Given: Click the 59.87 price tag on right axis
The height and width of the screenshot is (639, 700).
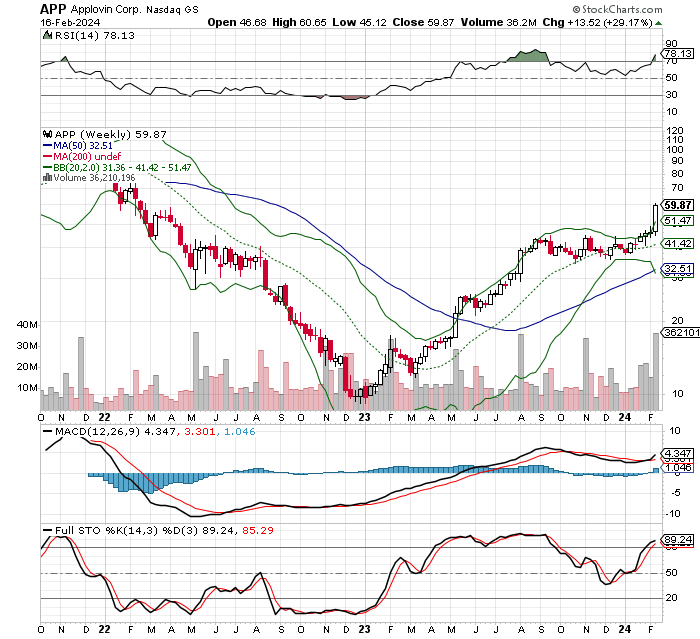Looking at the screenshot, I should [678, 205].
